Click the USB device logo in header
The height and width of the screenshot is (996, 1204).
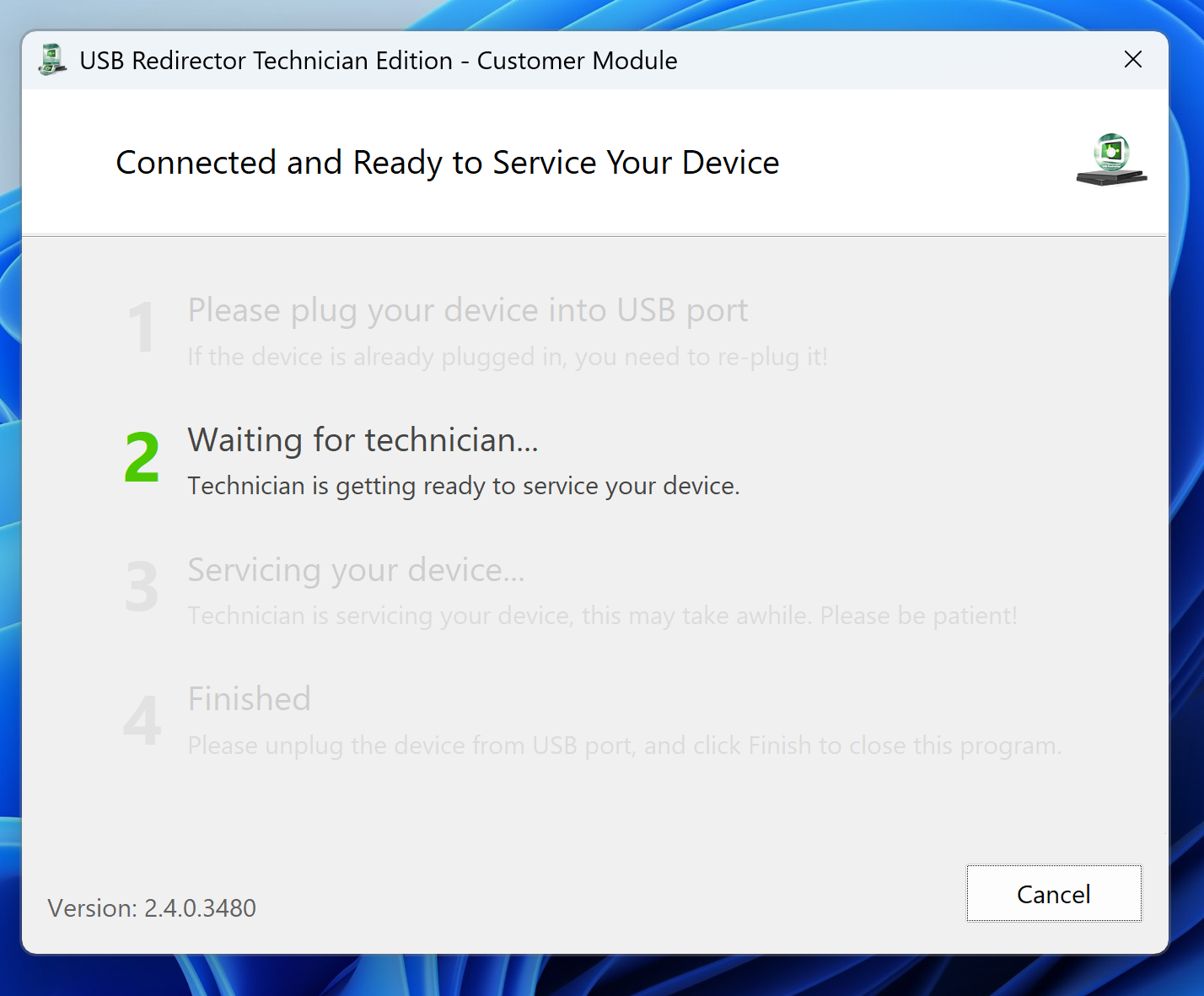[1111, 159]
